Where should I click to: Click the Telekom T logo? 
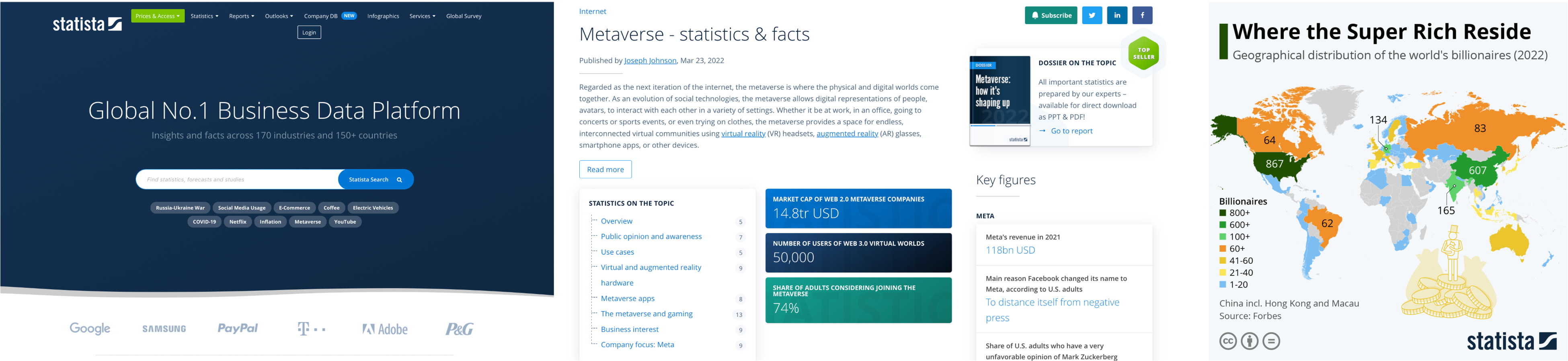pos(312,329)
